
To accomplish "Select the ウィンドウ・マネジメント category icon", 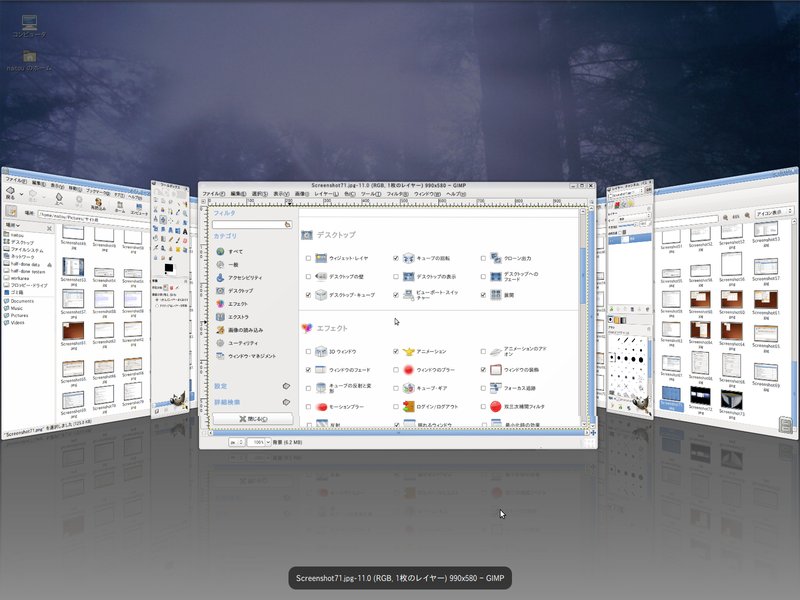I will (220, 356).
